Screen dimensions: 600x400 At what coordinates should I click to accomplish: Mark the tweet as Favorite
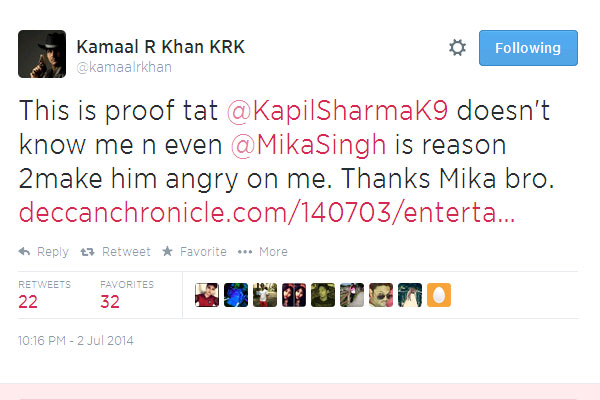[194, 252]
